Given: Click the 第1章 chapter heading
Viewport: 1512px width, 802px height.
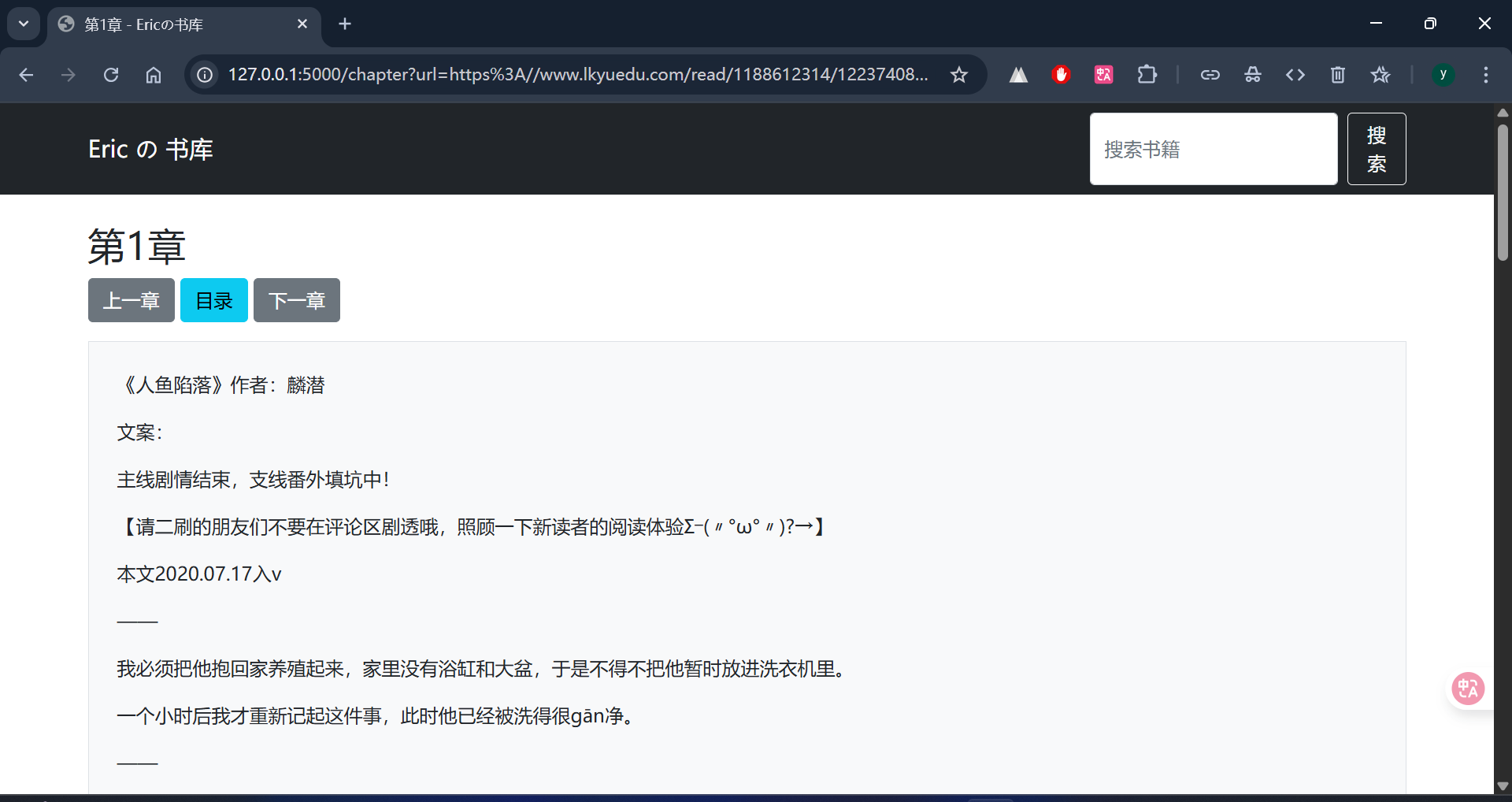Looking at the screenshot, I should (x=137, y=247).
